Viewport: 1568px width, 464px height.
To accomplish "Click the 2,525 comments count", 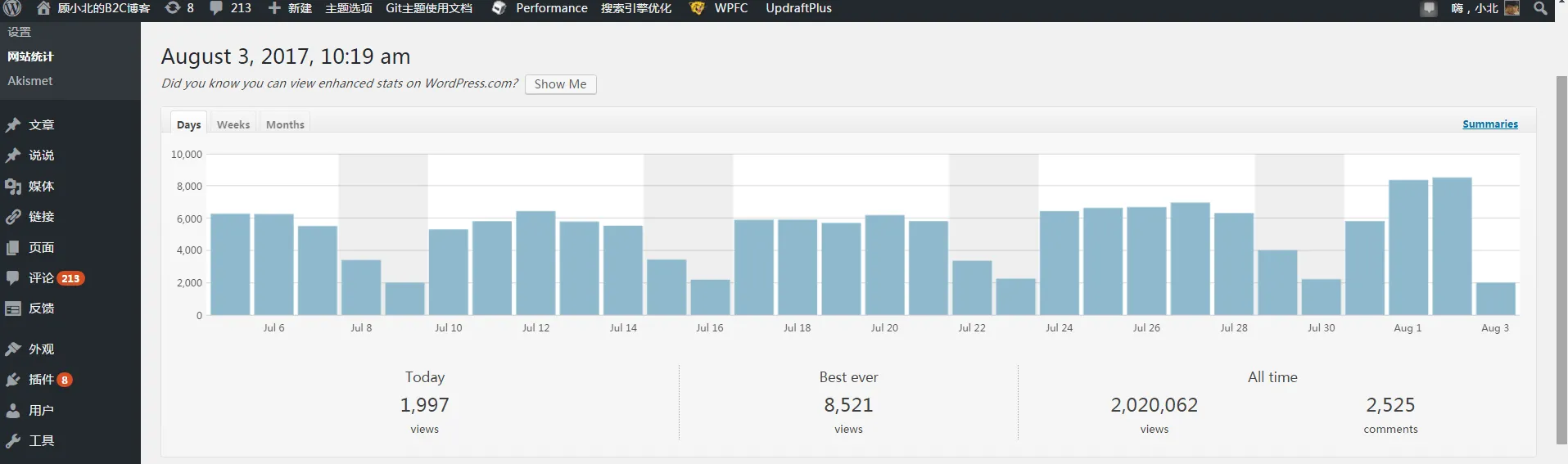I will pos(1390,405).
